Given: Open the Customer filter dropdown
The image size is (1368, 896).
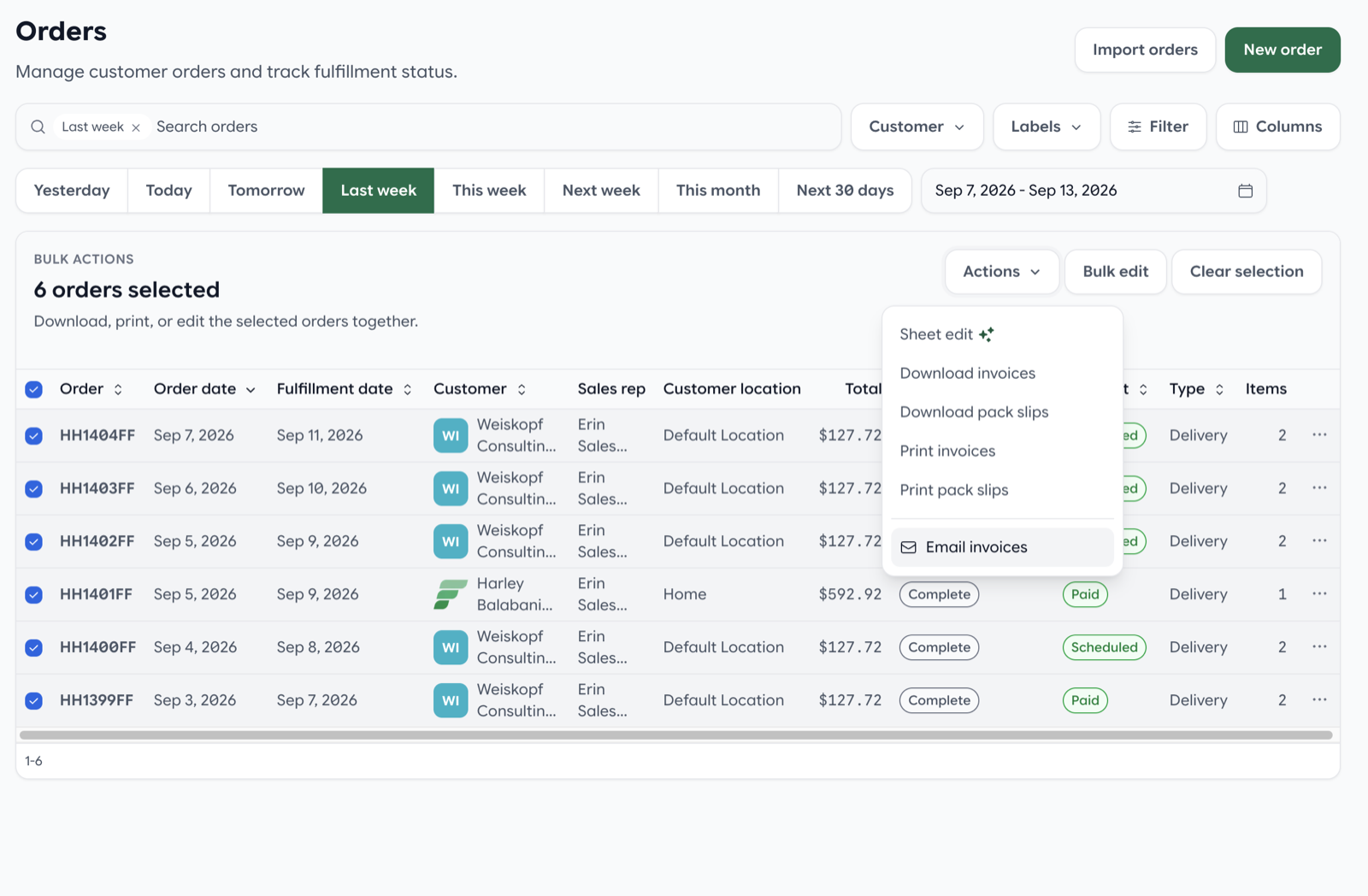Looking at the screenshot, I should coord(917,127).
